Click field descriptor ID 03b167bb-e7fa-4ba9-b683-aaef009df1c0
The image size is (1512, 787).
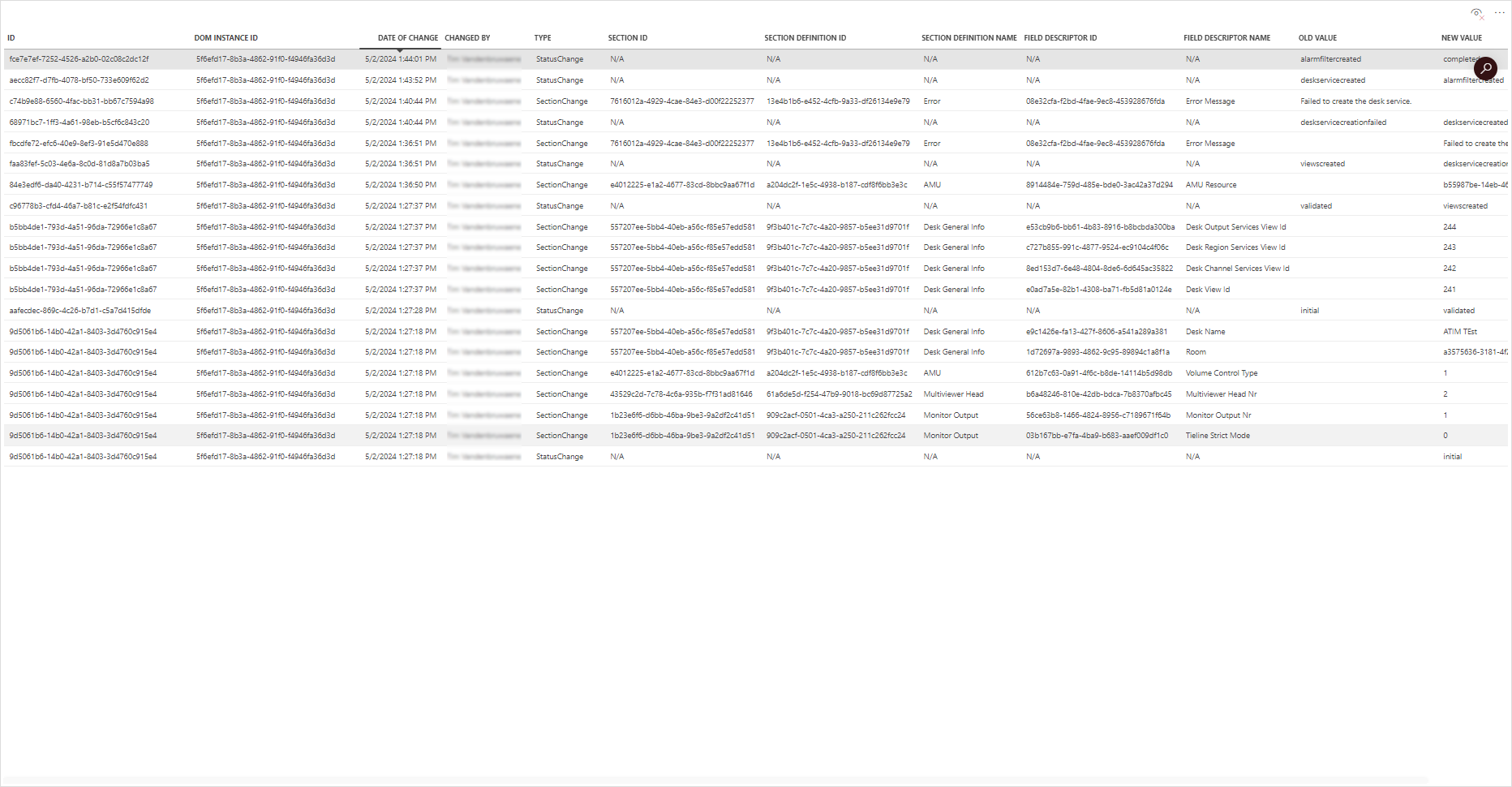[x=1097, y=436]
